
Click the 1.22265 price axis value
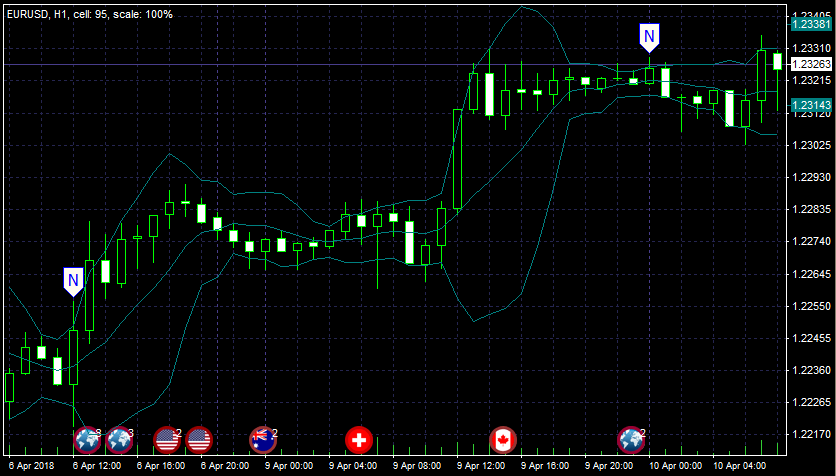point(811,402)
